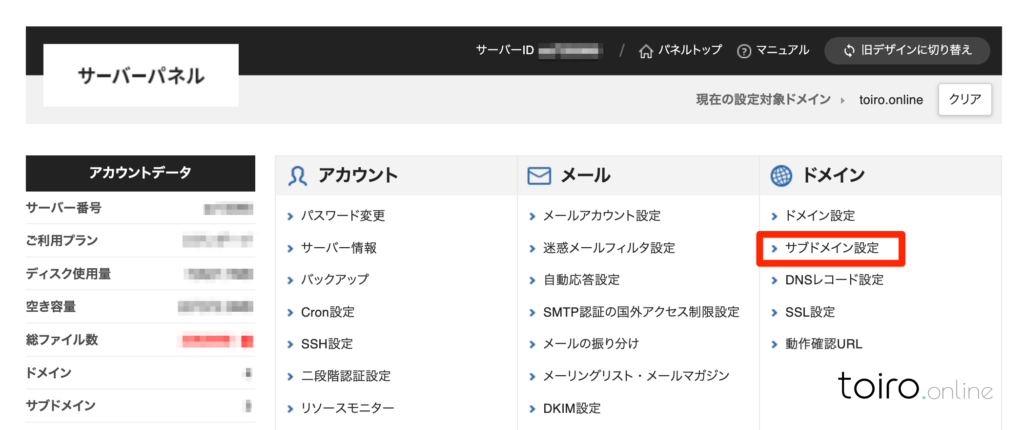Click the サーバーパネル logo
The image size is (1024, 430).
pos(140,76)
